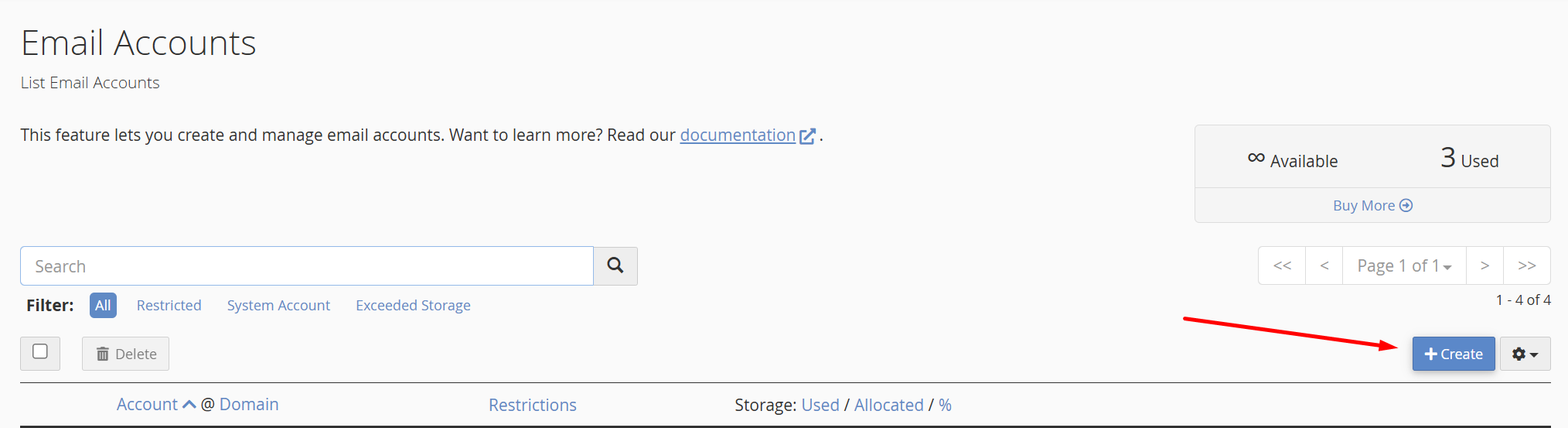Sort by the Domain column header
Viewport: 1568px width, 428px height.
tap(249, 404)
